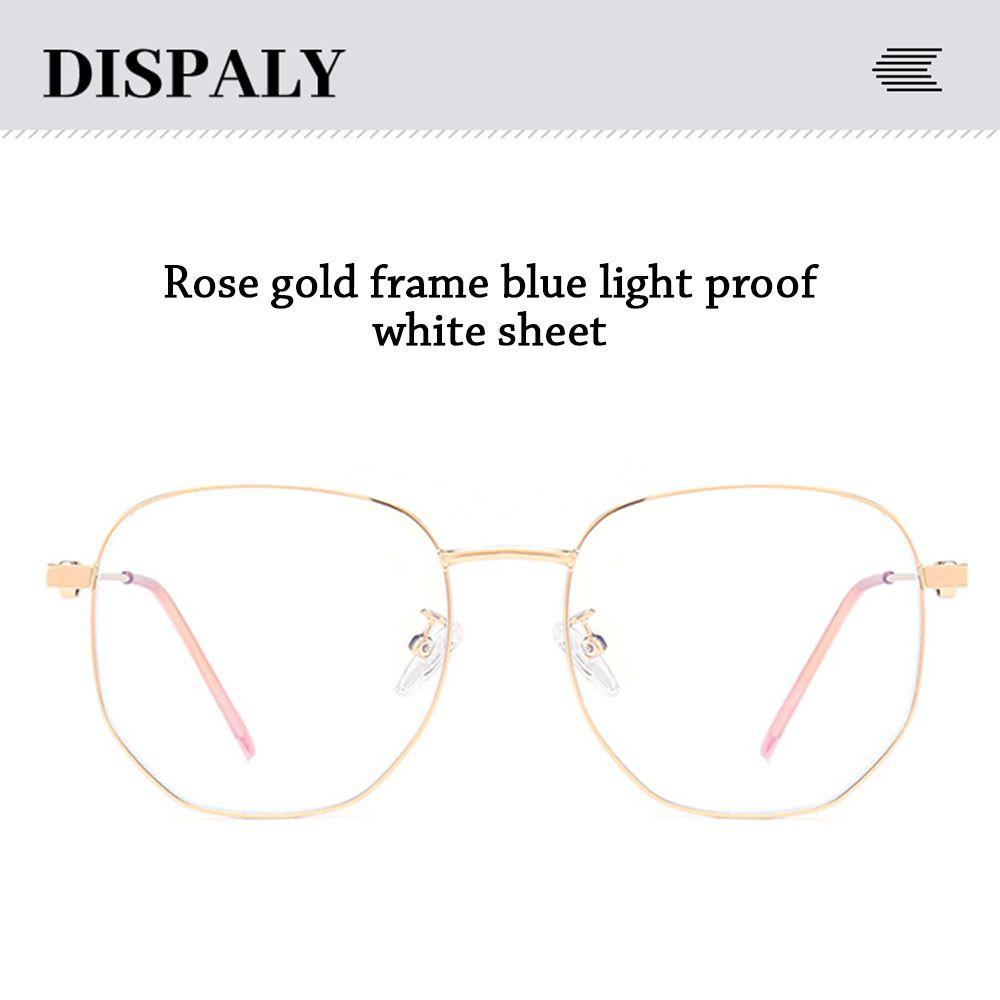The height and width of the screenshot is (1000, 1000).
Task: Click the right nose pad of glasses
Action: point(587,653)
